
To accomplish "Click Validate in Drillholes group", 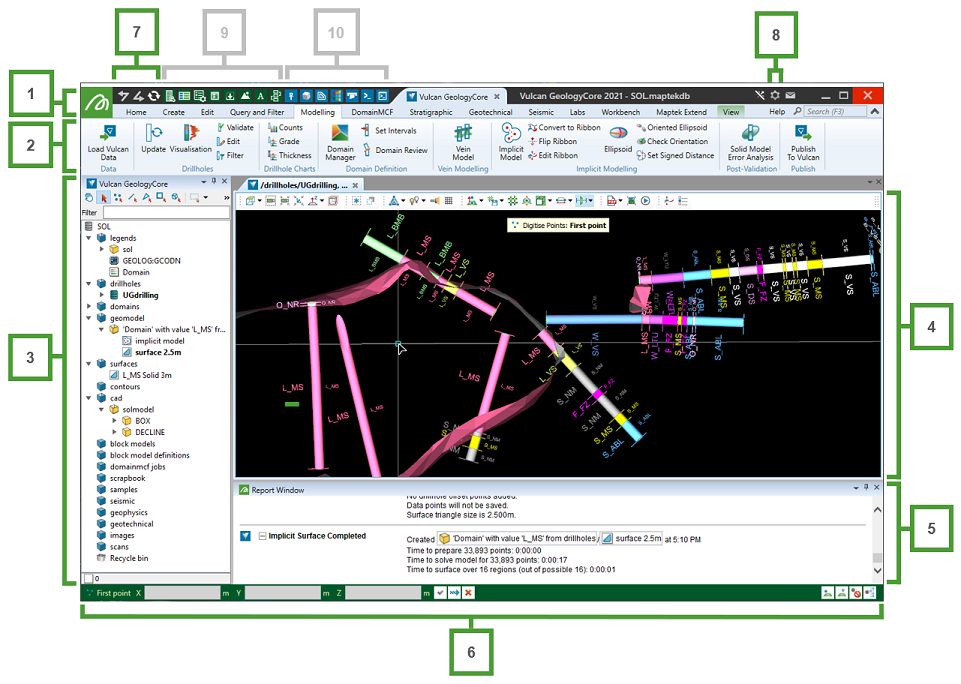I will [235, 127].
